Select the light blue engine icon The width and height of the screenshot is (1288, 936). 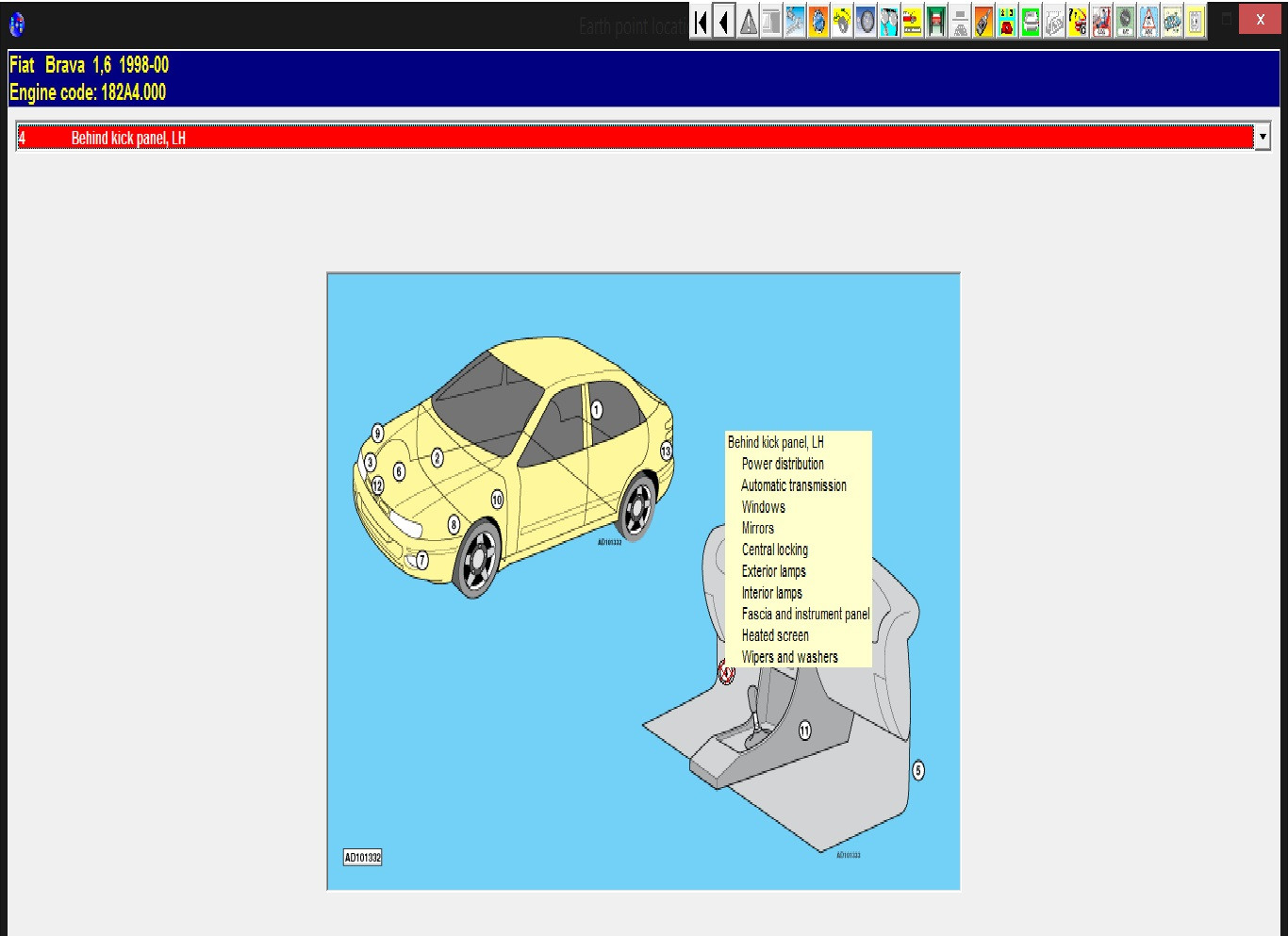1172,22
